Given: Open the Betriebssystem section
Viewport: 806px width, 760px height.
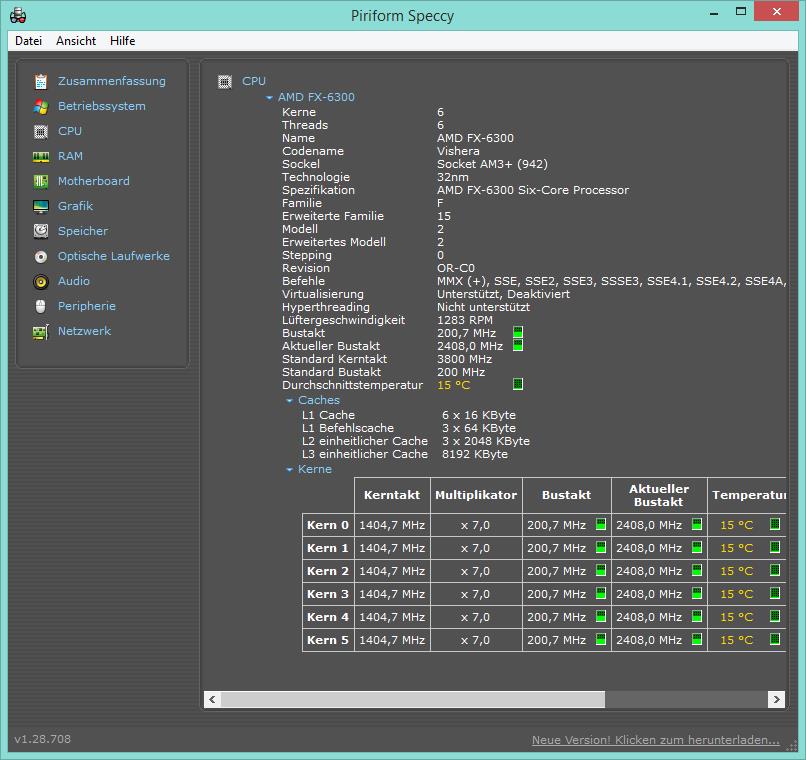Looking at the screenshot, I should 102,106.
